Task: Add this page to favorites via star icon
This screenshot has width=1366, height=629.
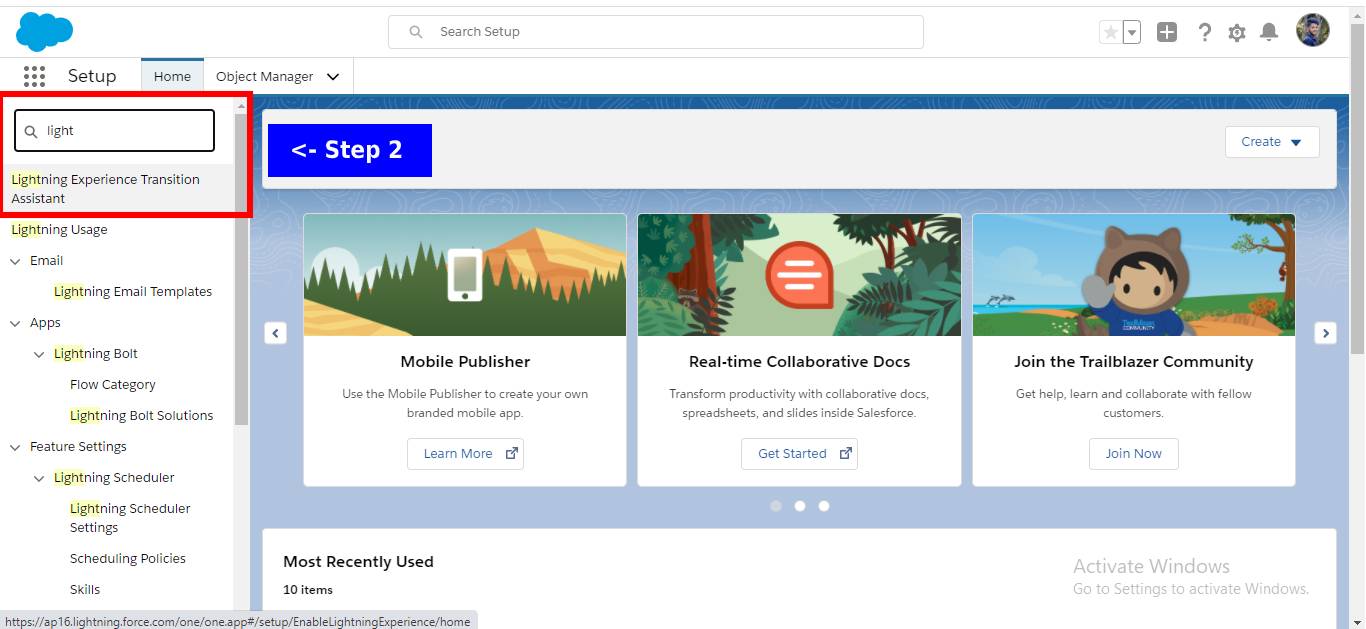Action: pyautogui.click(x=1109, y=31)
